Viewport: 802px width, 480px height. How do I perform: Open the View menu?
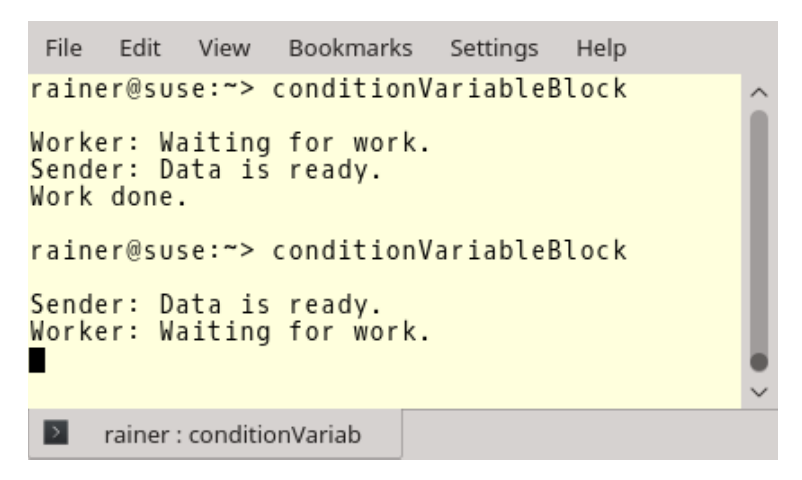(224, 49)
